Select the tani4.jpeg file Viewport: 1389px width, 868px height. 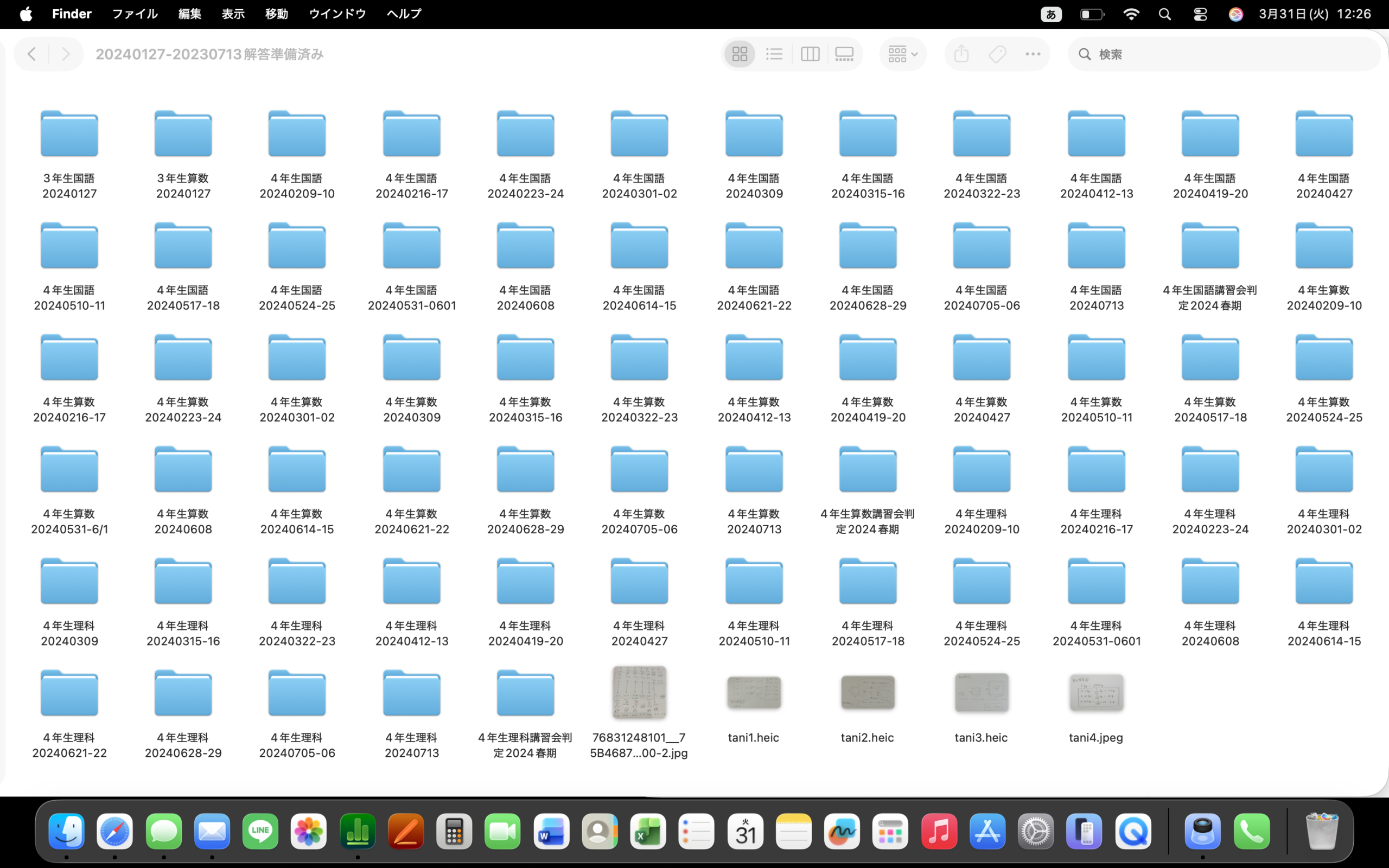[x=1095, y=692]
